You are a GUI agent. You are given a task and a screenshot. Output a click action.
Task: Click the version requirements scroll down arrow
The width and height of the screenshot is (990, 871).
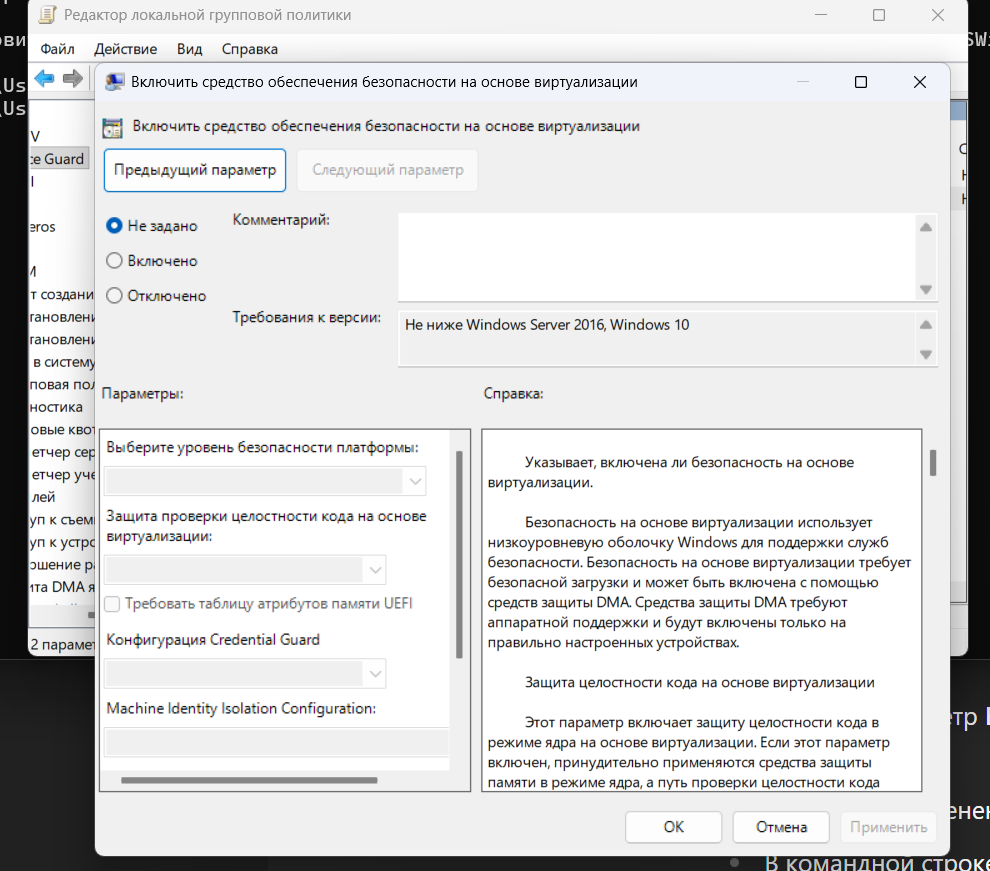point(926,354)
